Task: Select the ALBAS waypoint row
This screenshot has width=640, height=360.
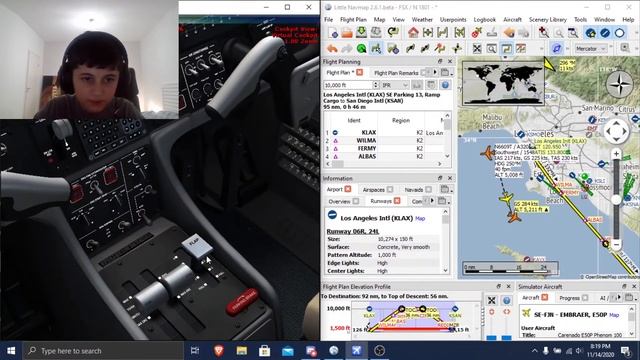Action: [384, 156]
